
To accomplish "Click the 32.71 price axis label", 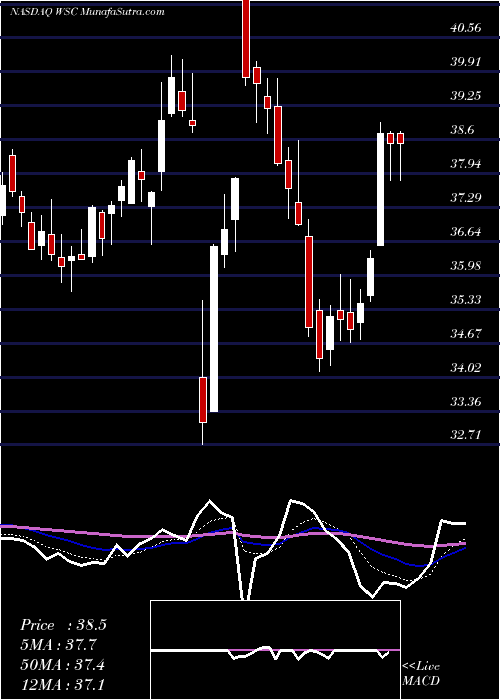I will [465, 434].
